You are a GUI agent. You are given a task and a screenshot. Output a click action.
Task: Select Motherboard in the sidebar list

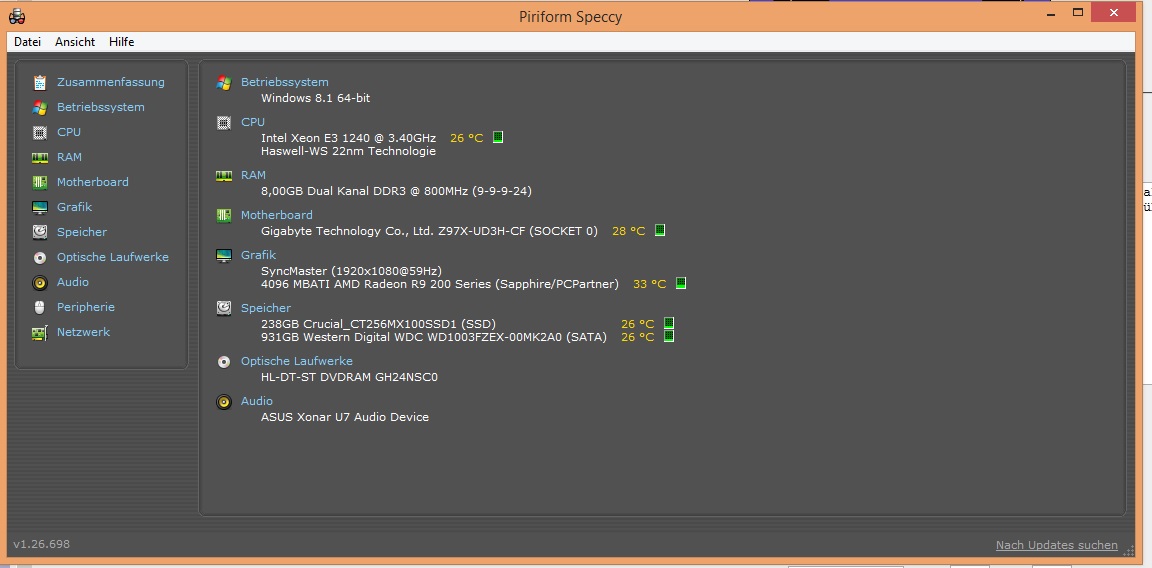click(x=93, y=182)
